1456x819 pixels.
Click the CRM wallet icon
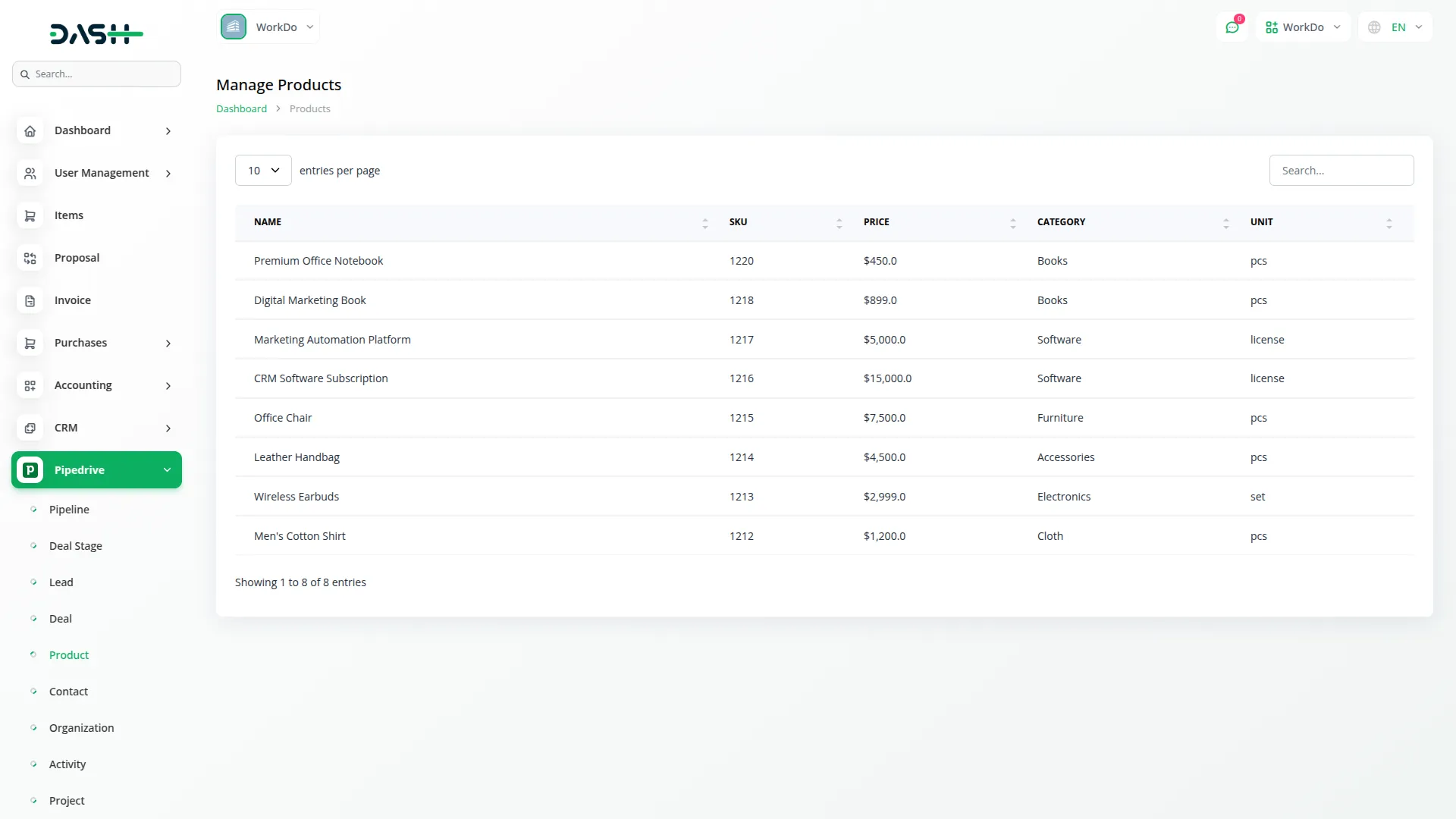click(x=30, y=428)
